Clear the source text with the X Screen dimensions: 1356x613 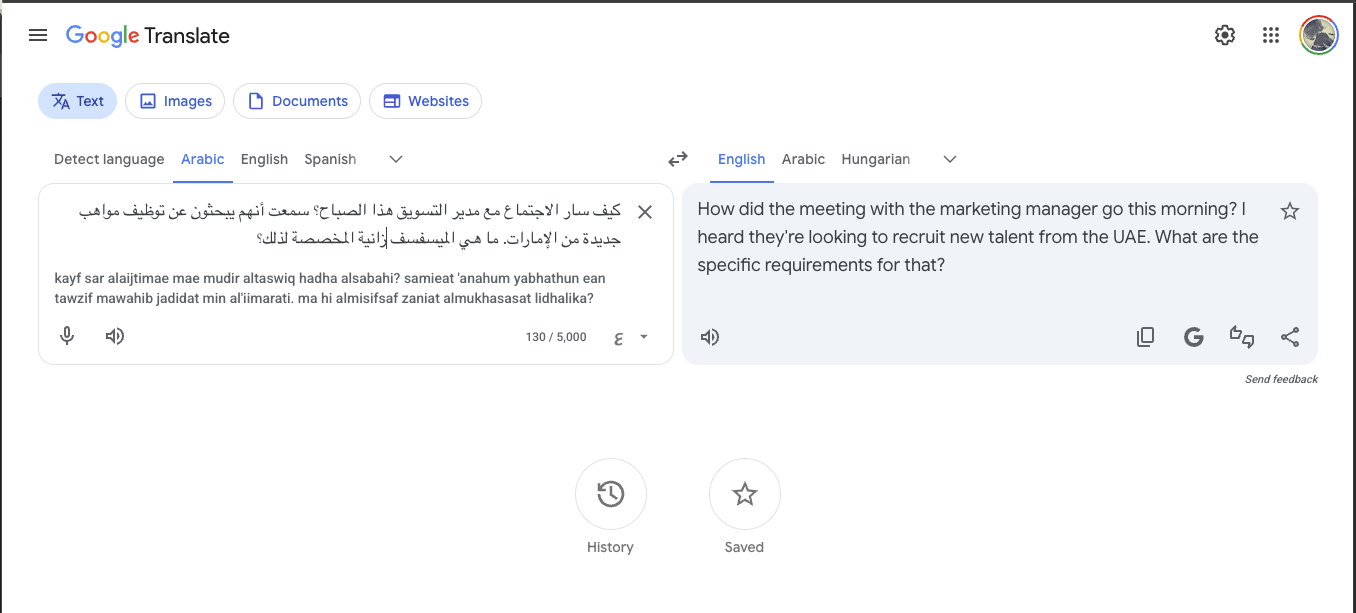[x=645, y=212]
